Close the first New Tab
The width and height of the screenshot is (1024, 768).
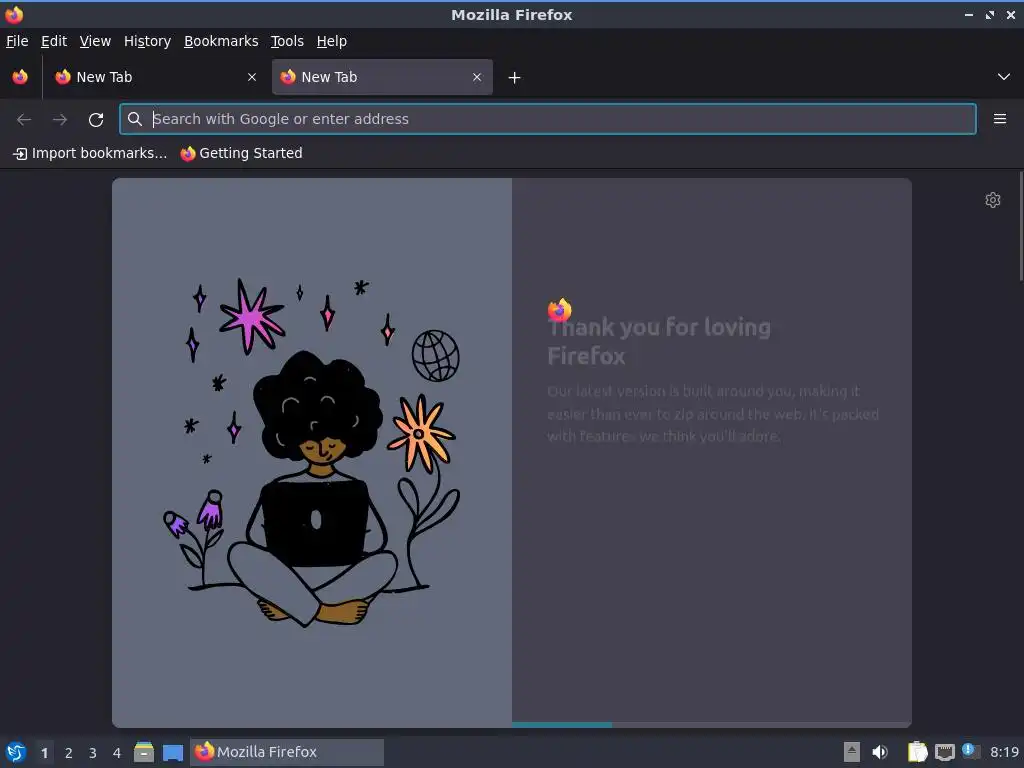[x=252, y=77]
